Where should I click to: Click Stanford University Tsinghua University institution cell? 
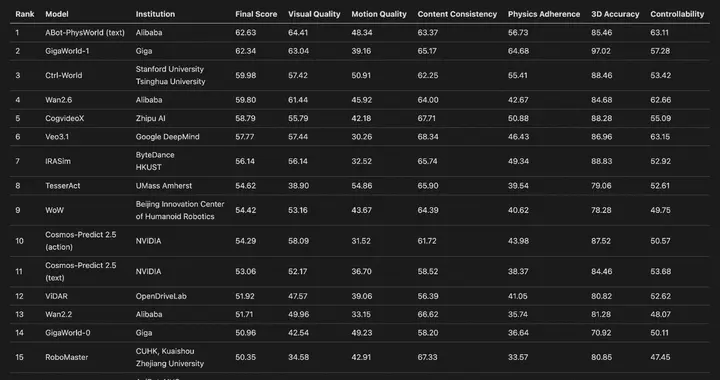(170, 75)
